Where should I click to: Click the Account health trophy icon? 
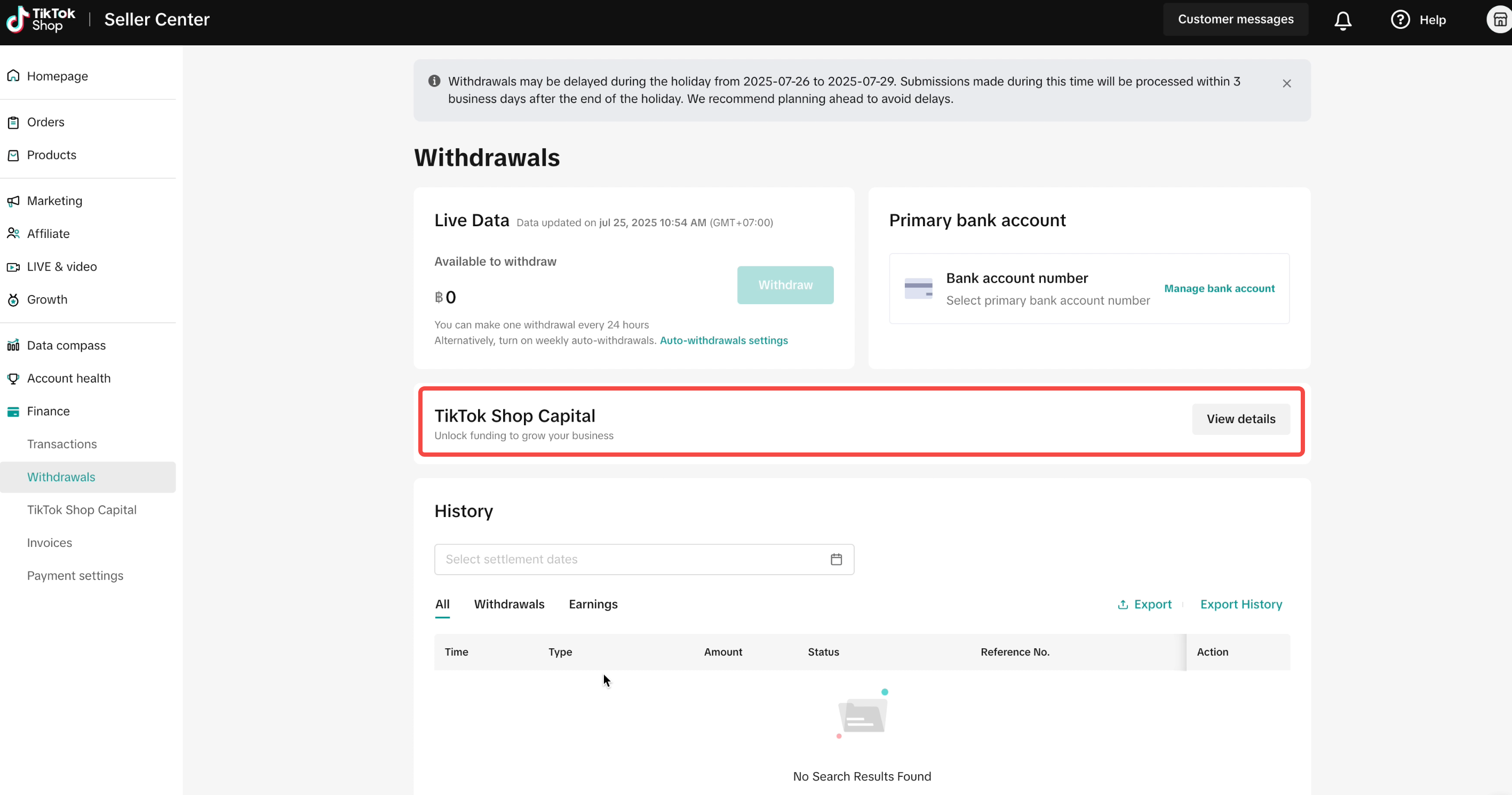tap(13, 379)
